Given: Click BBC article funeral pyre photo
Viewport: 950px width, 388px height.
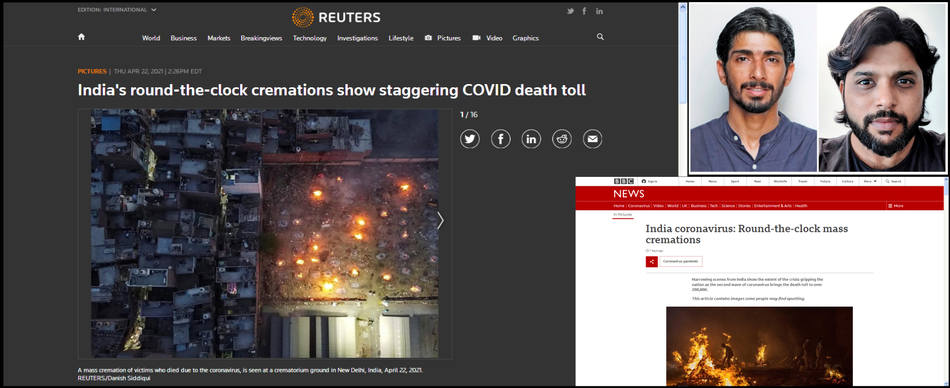Looking at the screenshot, I should tap(759, 346).
